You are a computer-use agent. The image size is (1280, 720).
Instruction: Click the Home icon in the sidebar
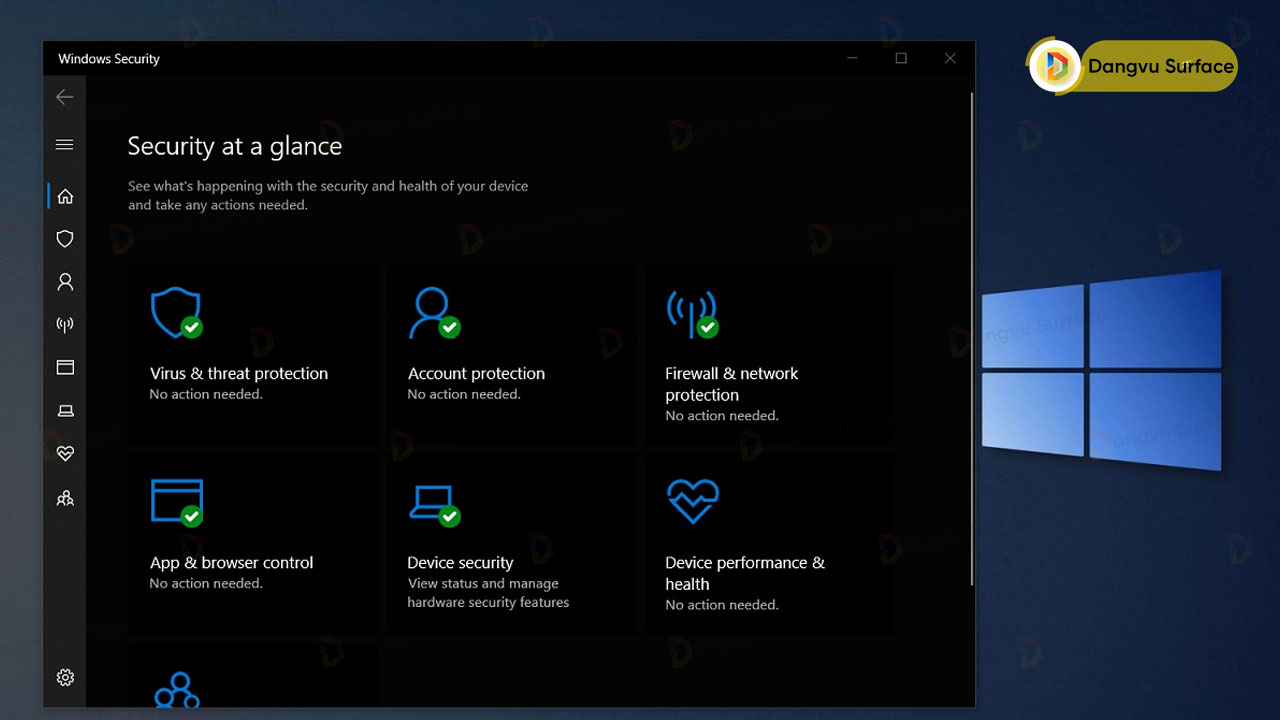tap(64, 196)
